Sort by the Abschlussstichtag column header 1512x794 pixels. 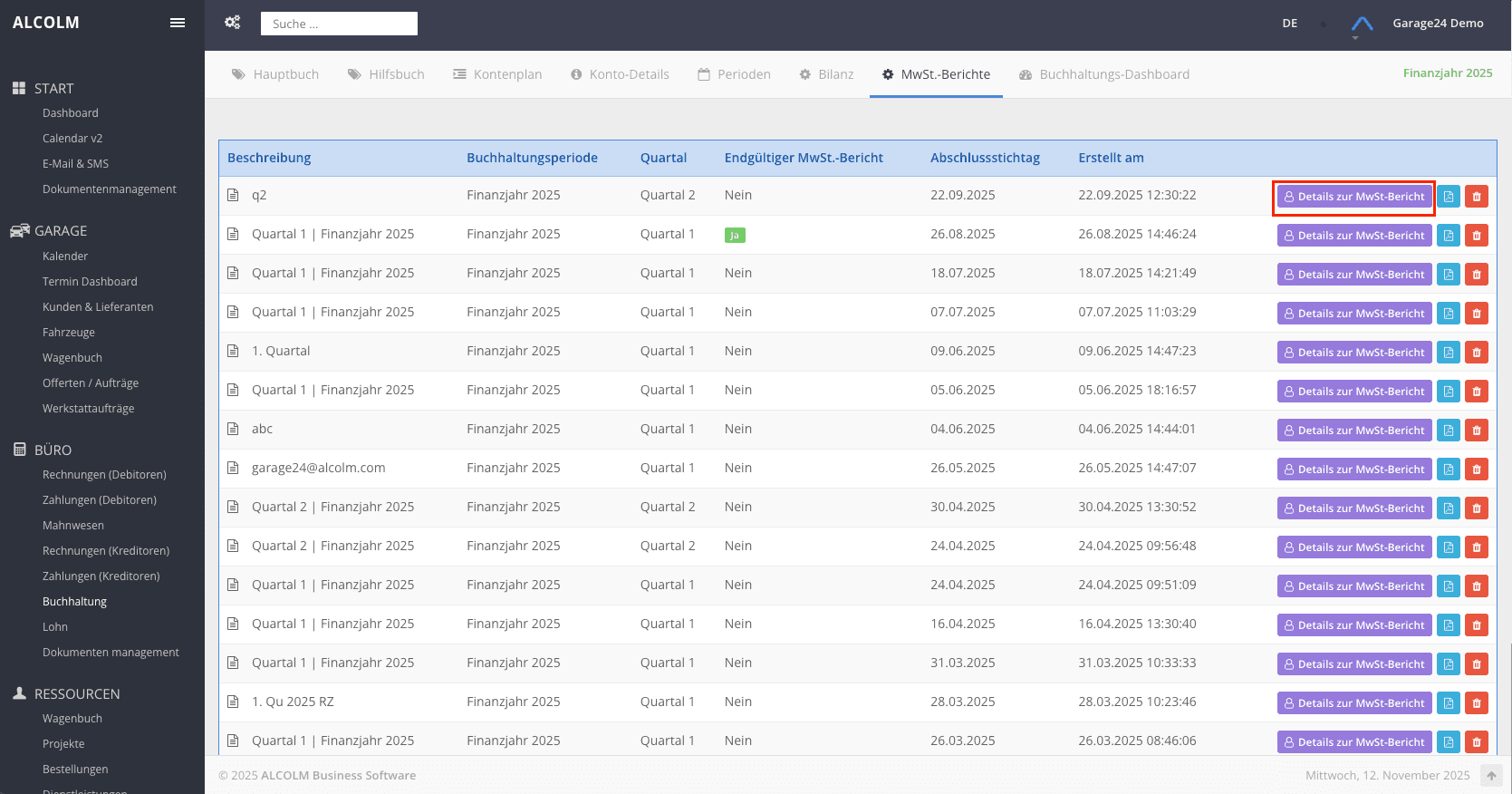(985, 158)
